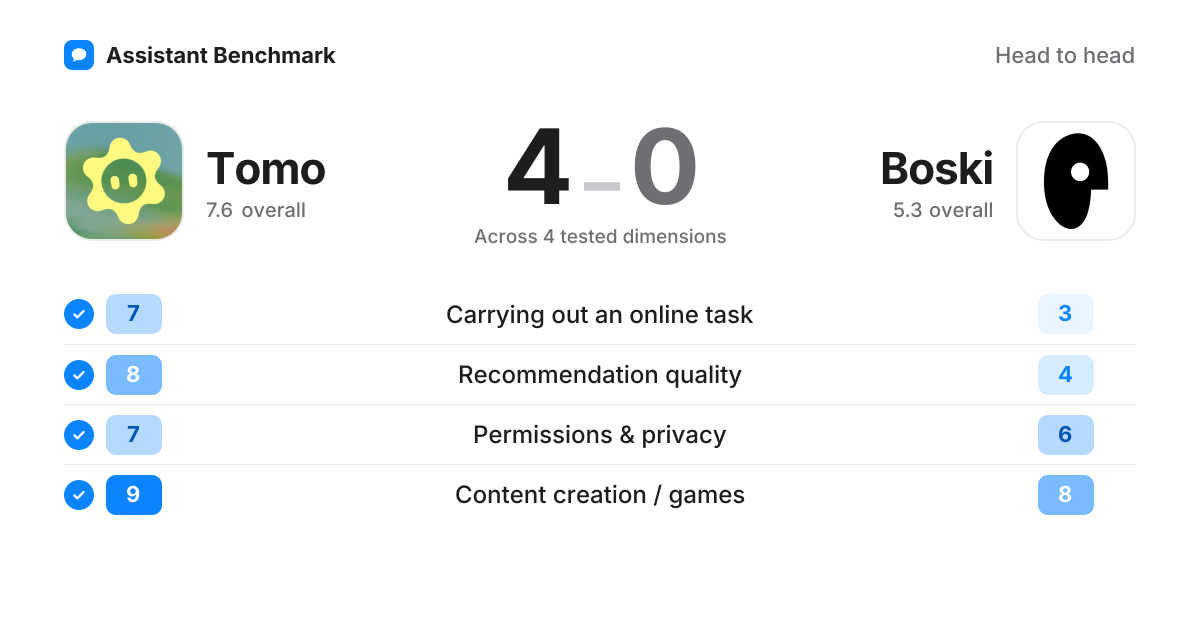
Task: Click the Across 4 tested dimensions caption
Action: click(x=600, y=237)
